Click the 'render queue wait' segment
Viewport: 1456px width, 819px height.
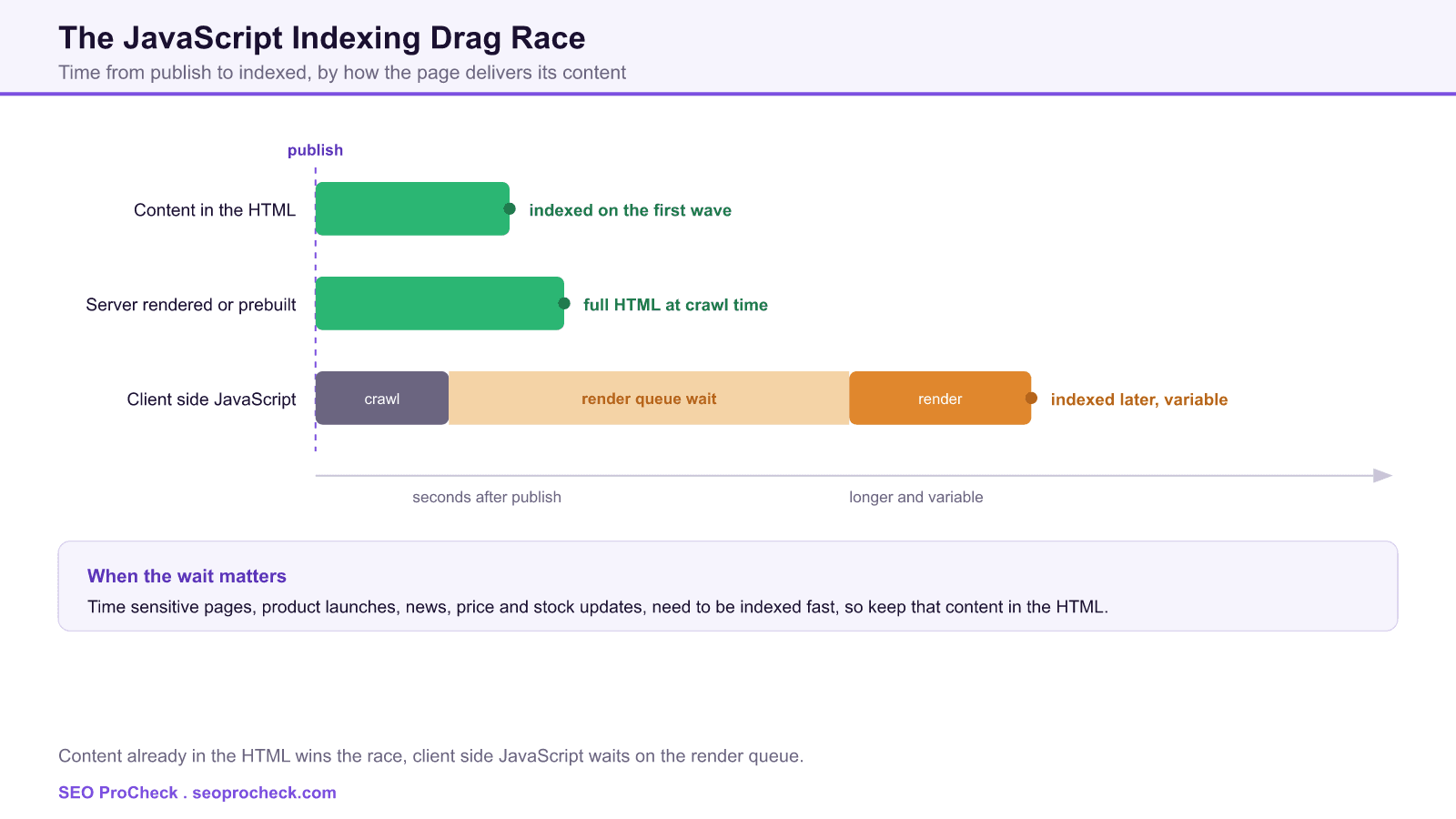click(x=649, y=398)
